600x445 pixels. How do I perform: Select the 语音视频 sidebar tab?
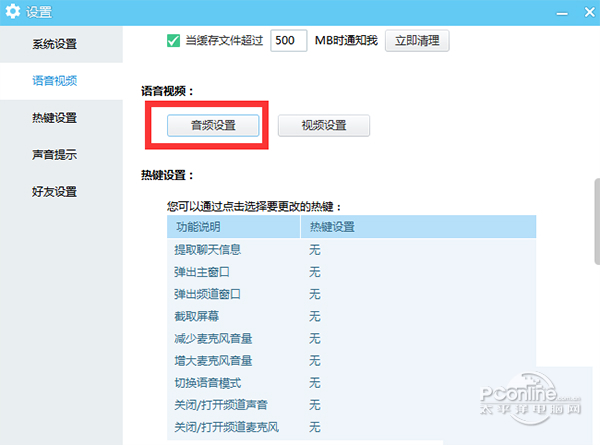(x=61, y=81)
